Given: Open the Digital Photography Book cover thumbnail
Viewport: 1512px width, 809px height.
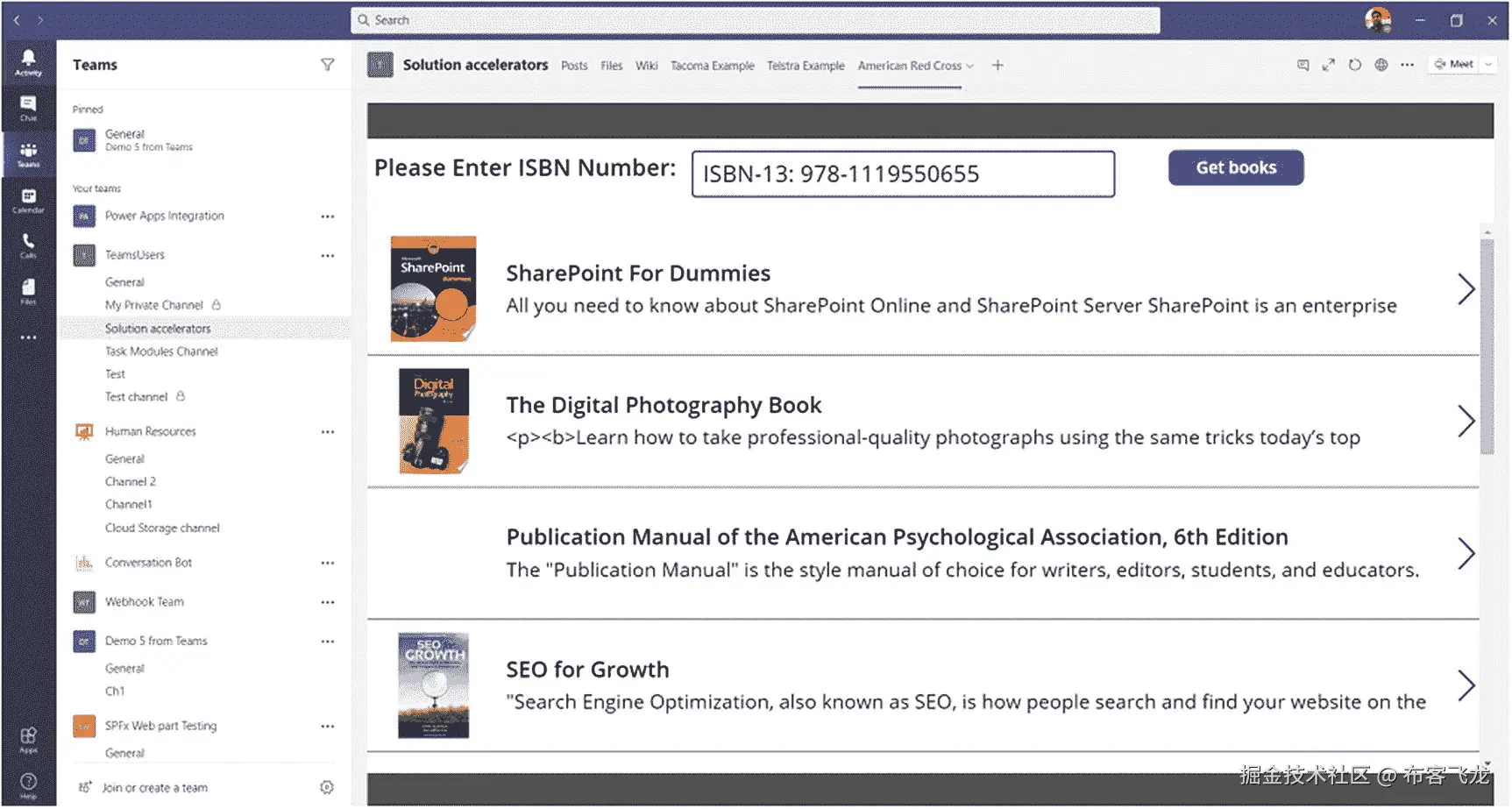Looking at the screenshot, I should tap(434, 422).
